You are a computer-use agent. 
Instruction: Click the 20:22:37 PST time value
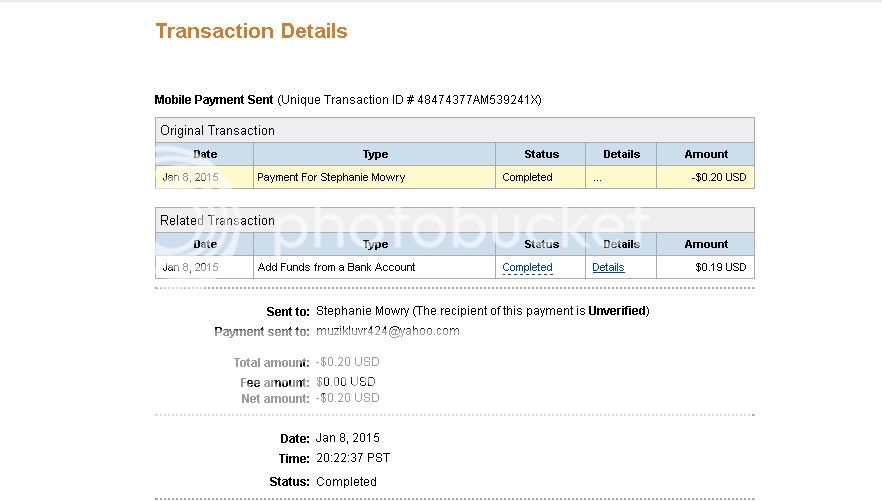[x=353, y=458]
